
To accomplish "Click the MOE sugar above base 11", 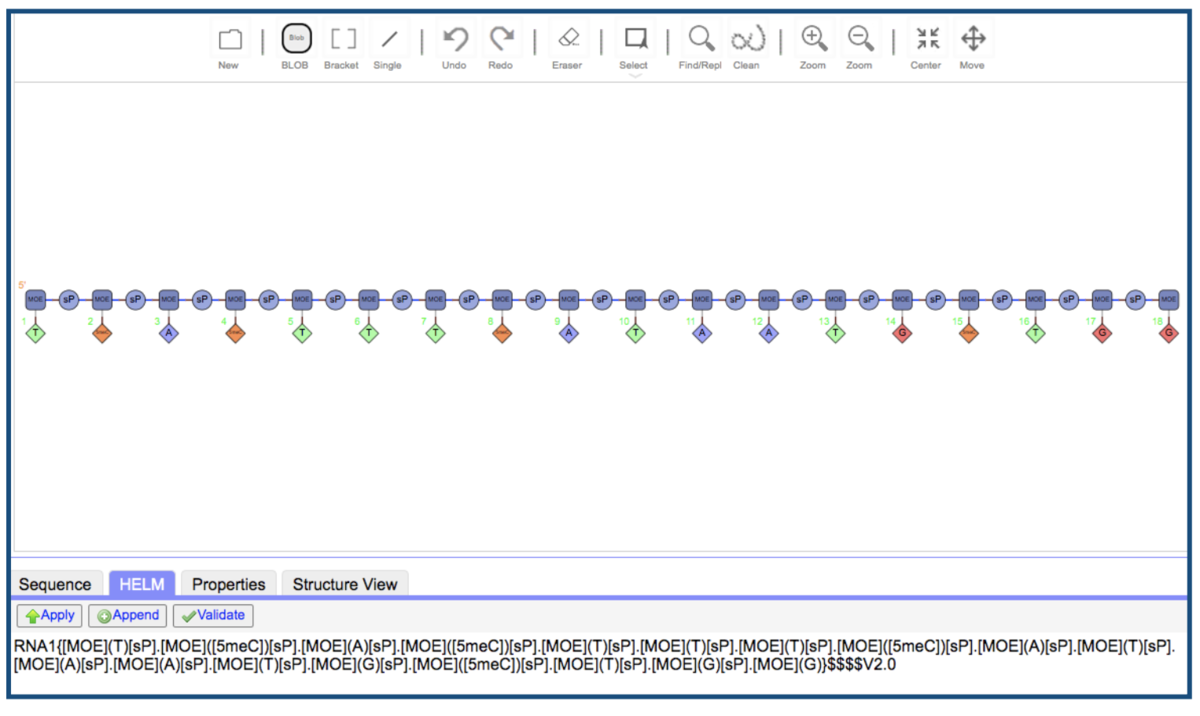I will (x=702, y=298).
